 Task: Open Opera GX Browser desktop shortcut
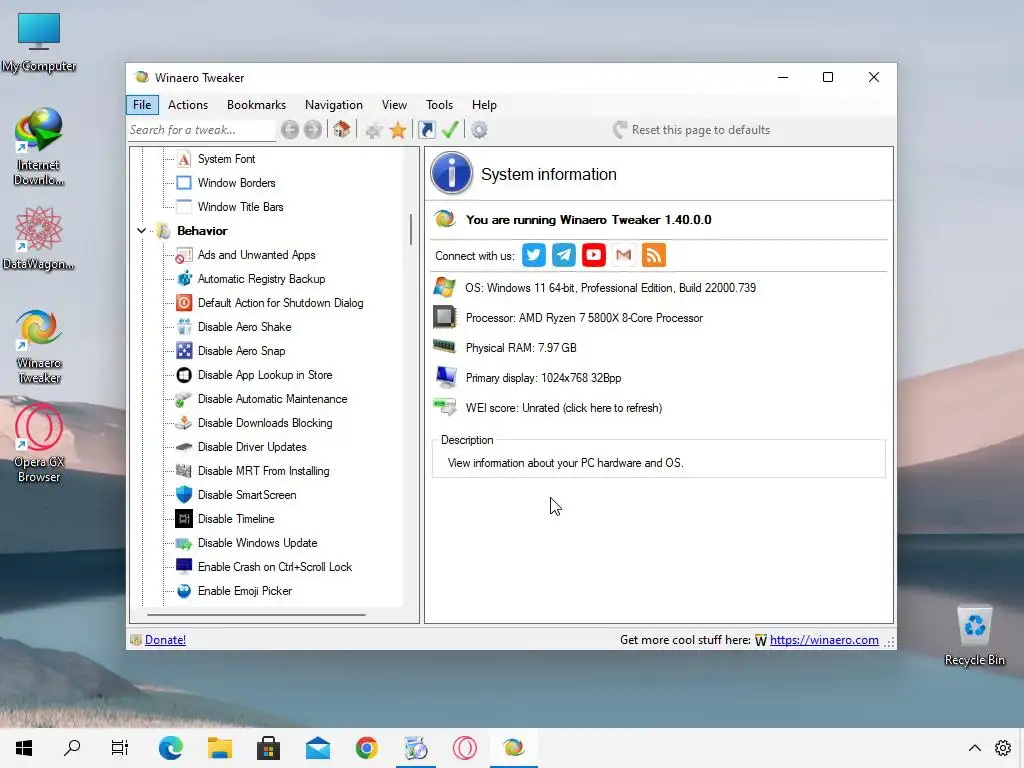(39, 444)
